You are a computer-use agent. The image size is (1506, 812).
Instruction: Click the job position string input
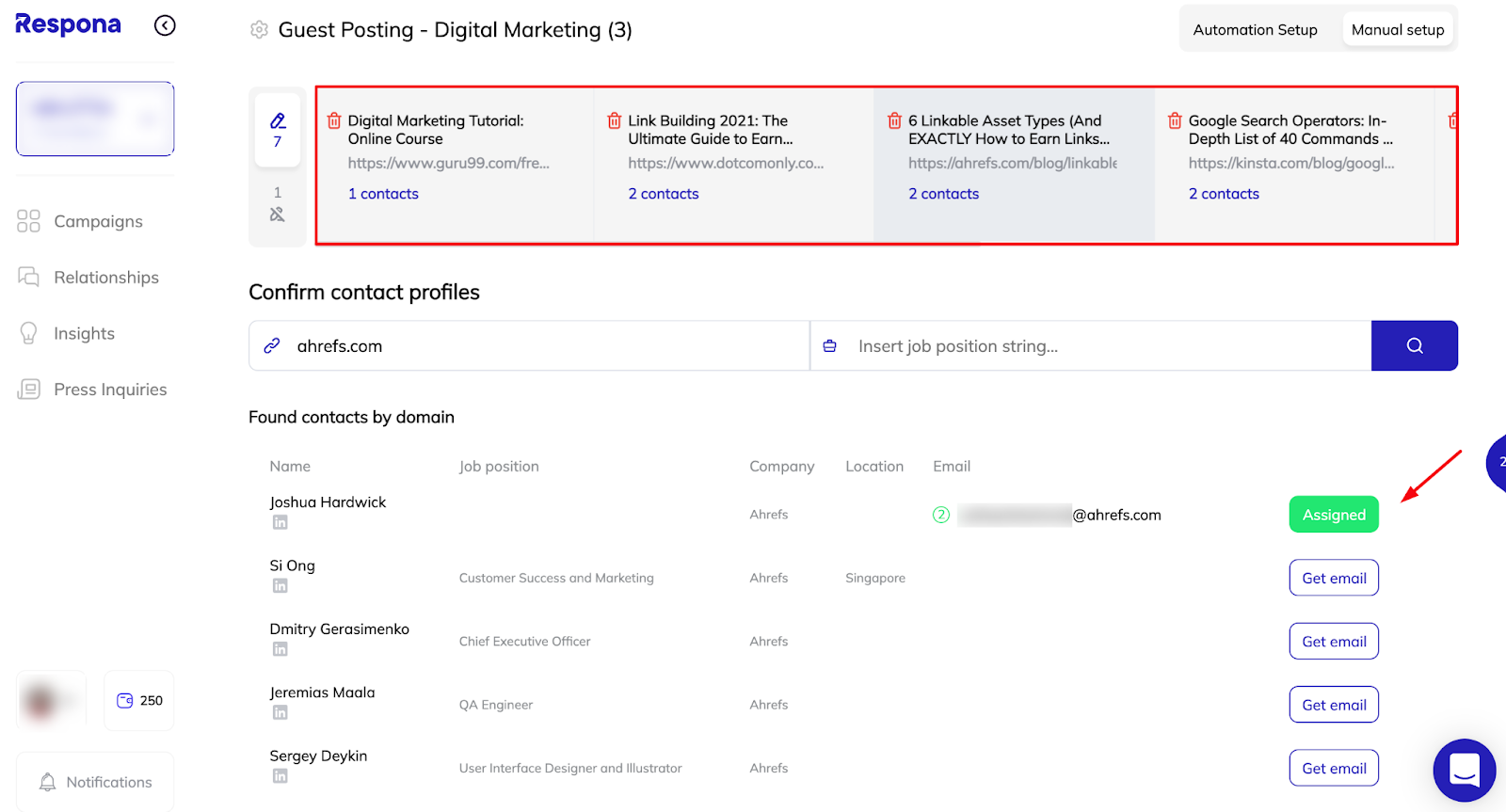coord(1092,345)
